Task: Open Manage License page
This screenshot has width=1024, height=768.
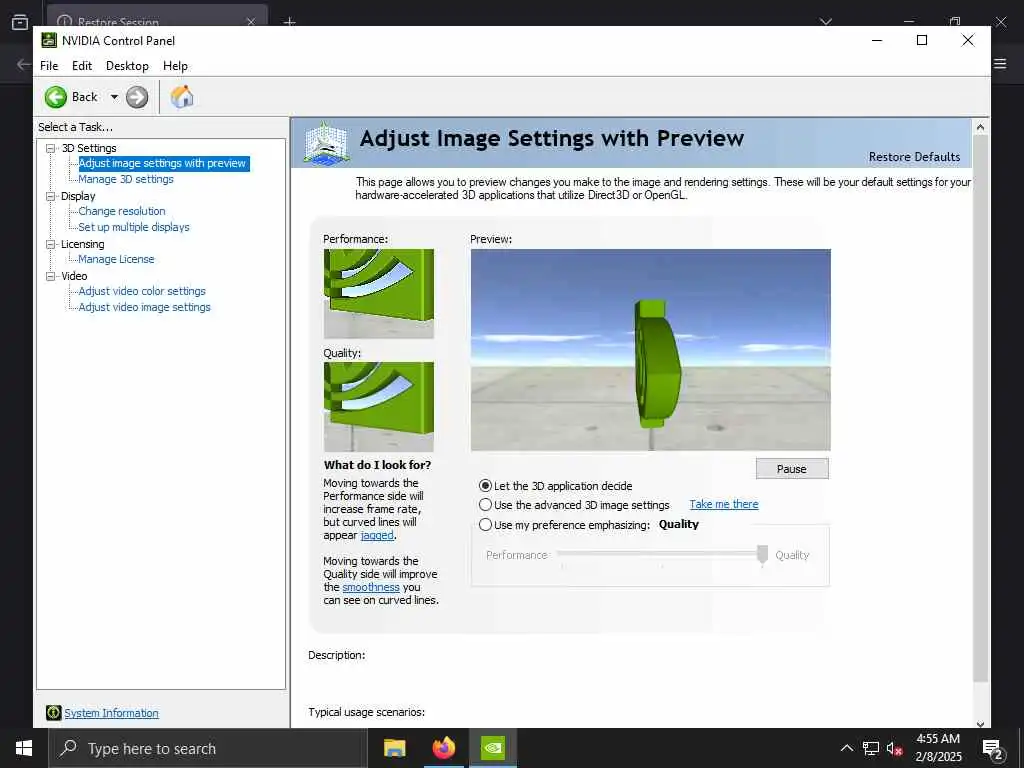Action: click(116, 259)
